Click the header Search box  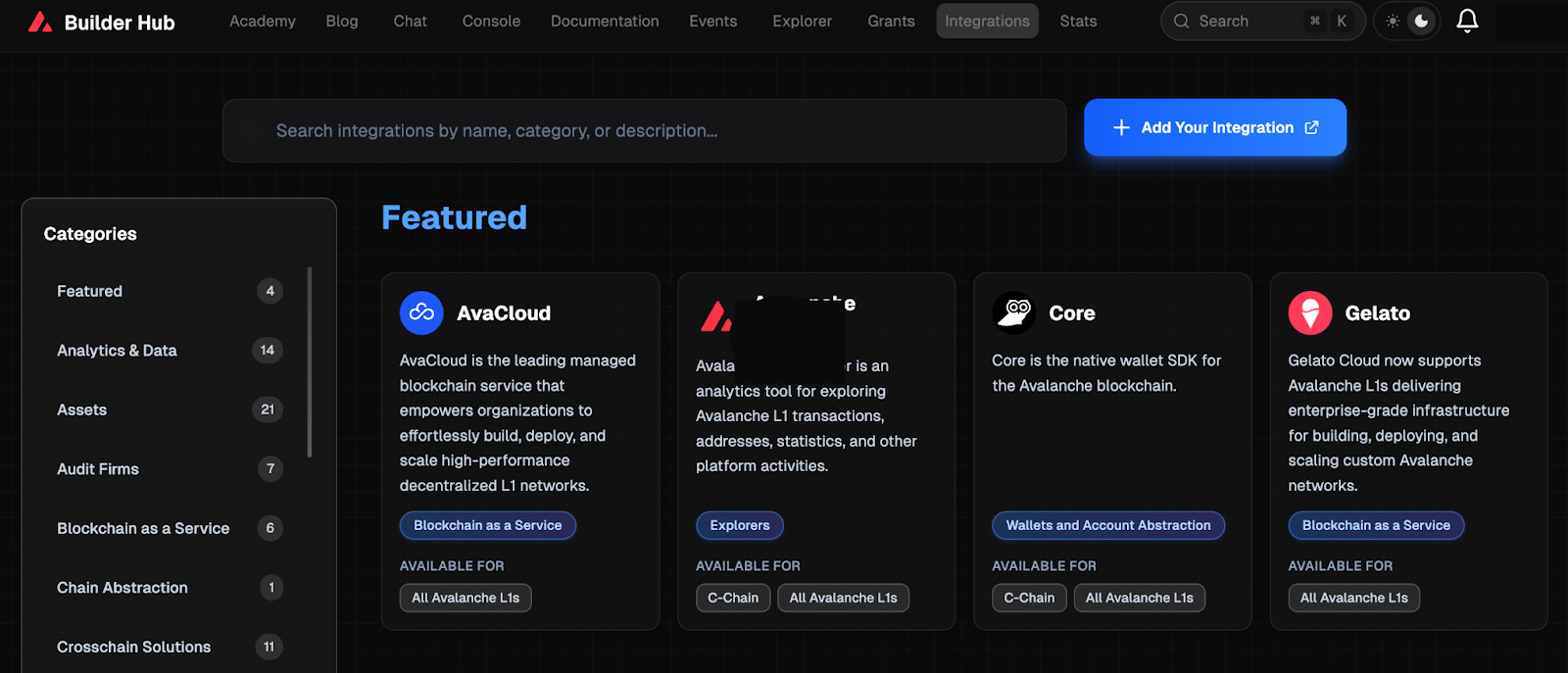pyautogui.click(x=1262, y=21)
